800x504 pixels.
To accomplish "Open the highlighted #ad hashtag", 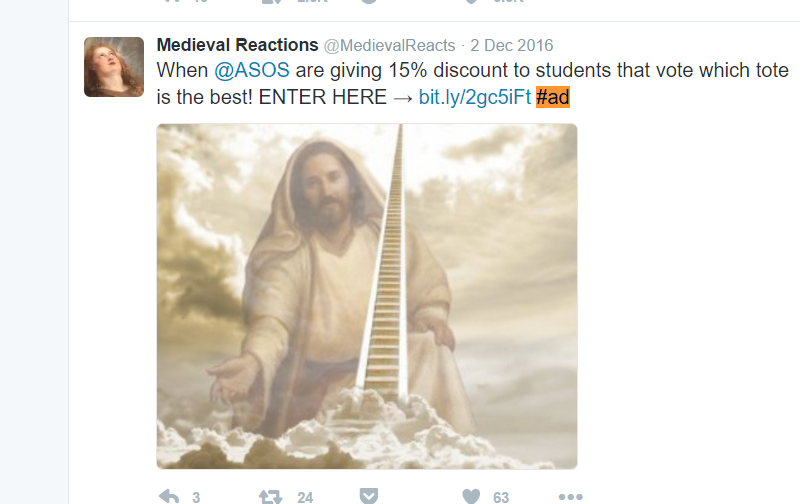I will click(x=553, y=97).
